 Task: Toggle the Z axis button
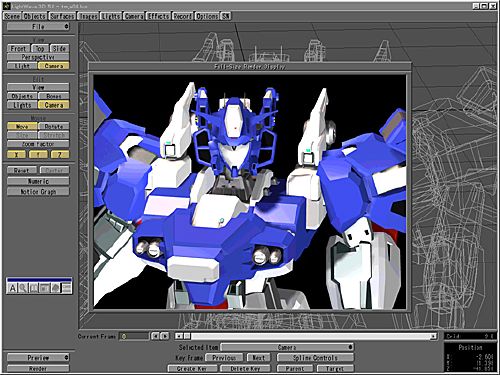60,154
